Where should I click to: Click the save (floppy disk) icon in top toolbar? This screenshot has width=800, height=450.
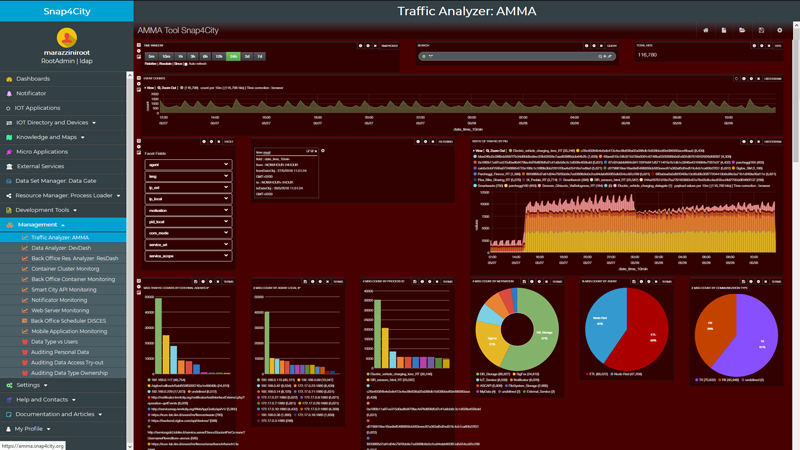click(761, 31)
